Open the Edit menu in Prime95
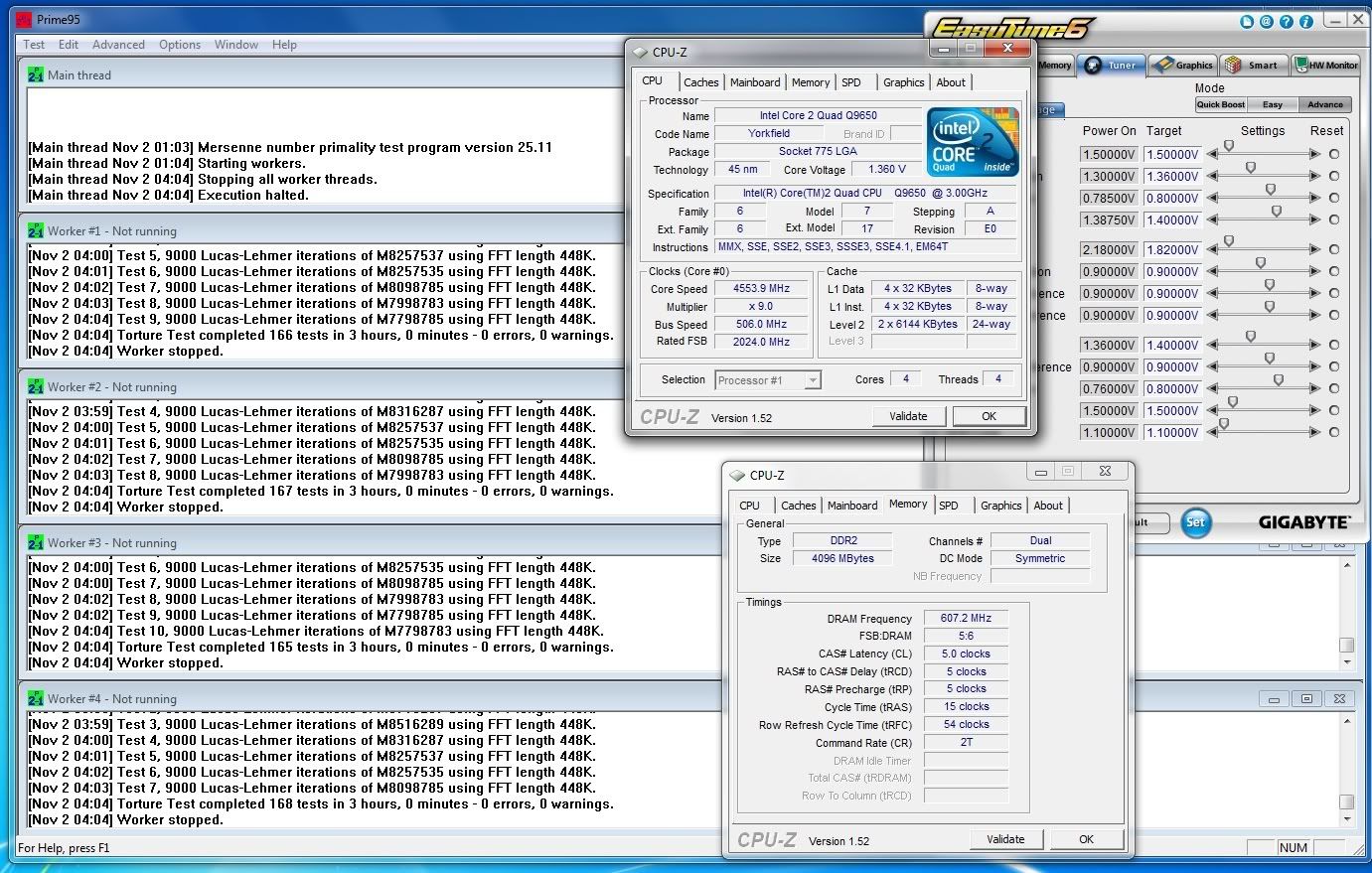Image resolution: width=1372 pixels, height=873 pixels. point(69,45)
